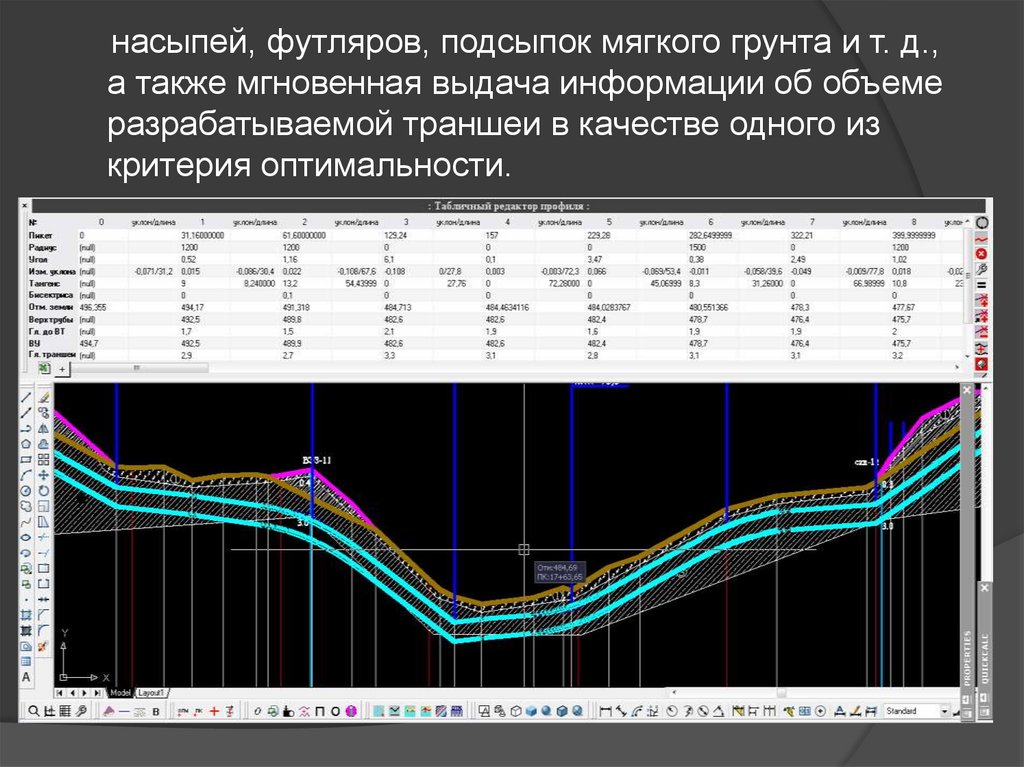The width and height of the screenshot is (1024, 767).
Task: Click the blue 3D box visual style icon
Action: click(531, 711)
